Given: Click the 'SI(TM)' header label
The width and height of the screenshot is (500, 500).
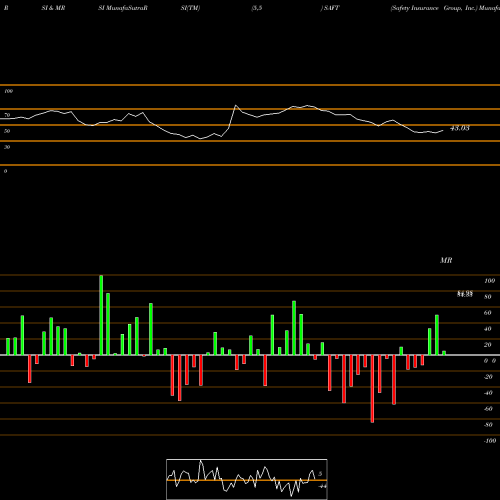Looking at the screenshot, I should click(190, 8).
